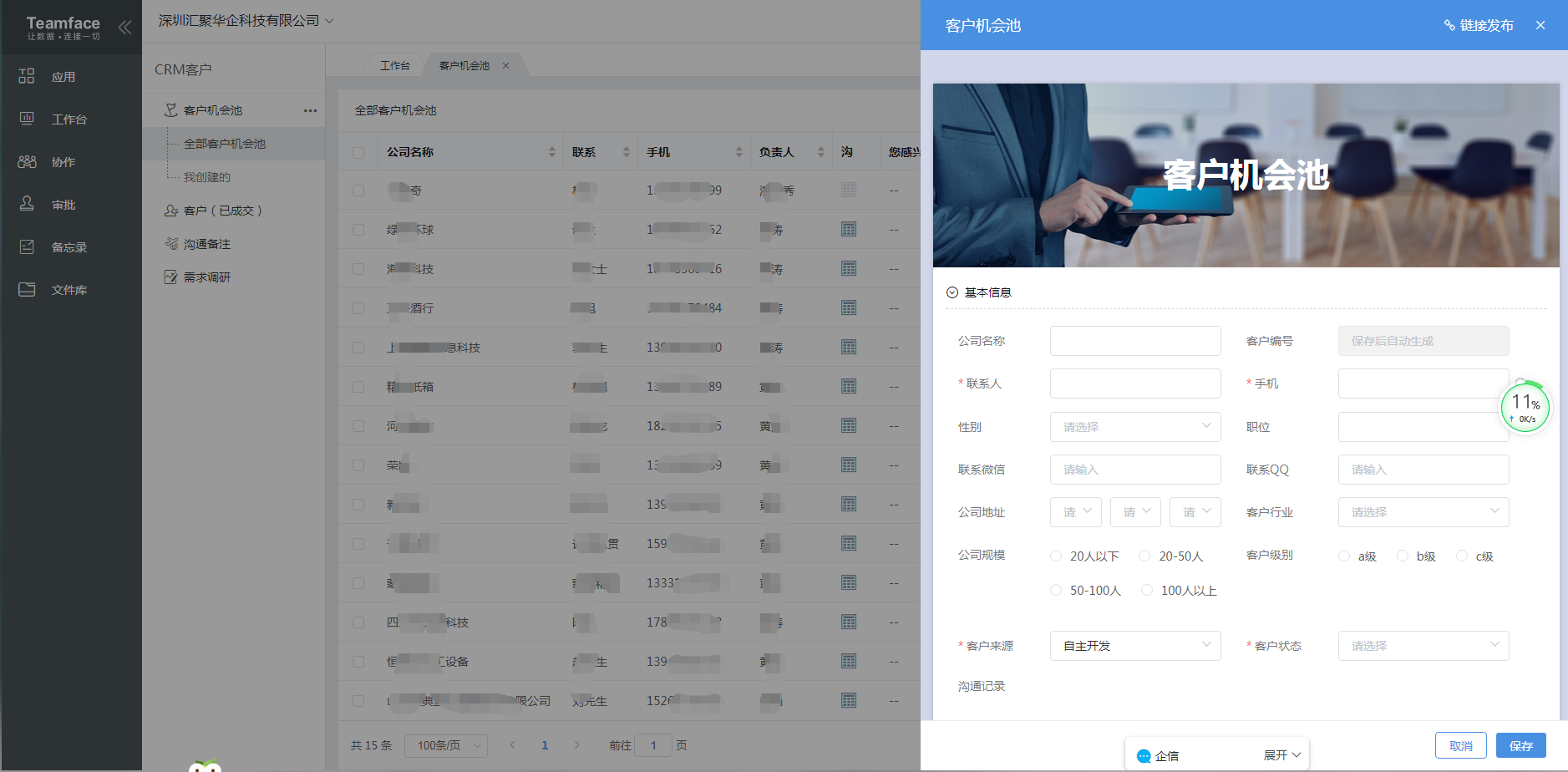Tick the select-all checkbox in the table header
The height and width of the screenshot is (772, 1568).
pos(358,153)
